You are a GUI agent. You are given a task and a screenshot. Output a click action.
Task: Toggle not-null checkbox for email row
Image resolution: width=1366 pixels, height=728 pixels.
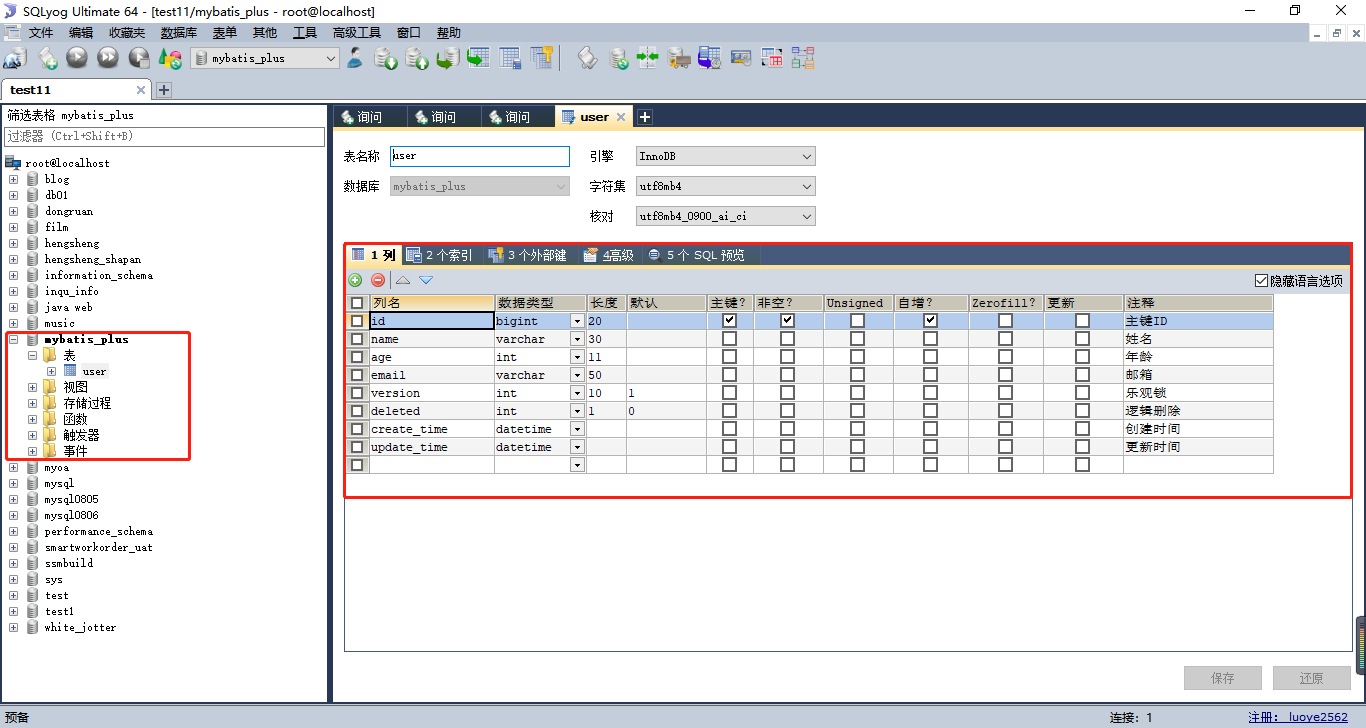pos(787,375)
